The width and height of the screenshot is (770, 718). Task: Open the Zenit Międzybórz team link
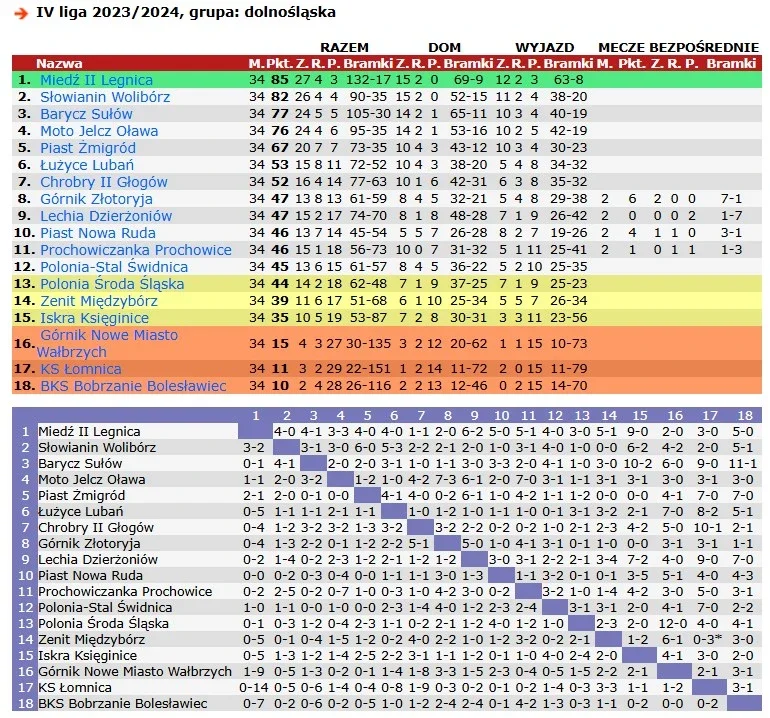click(x=99, y=301)
